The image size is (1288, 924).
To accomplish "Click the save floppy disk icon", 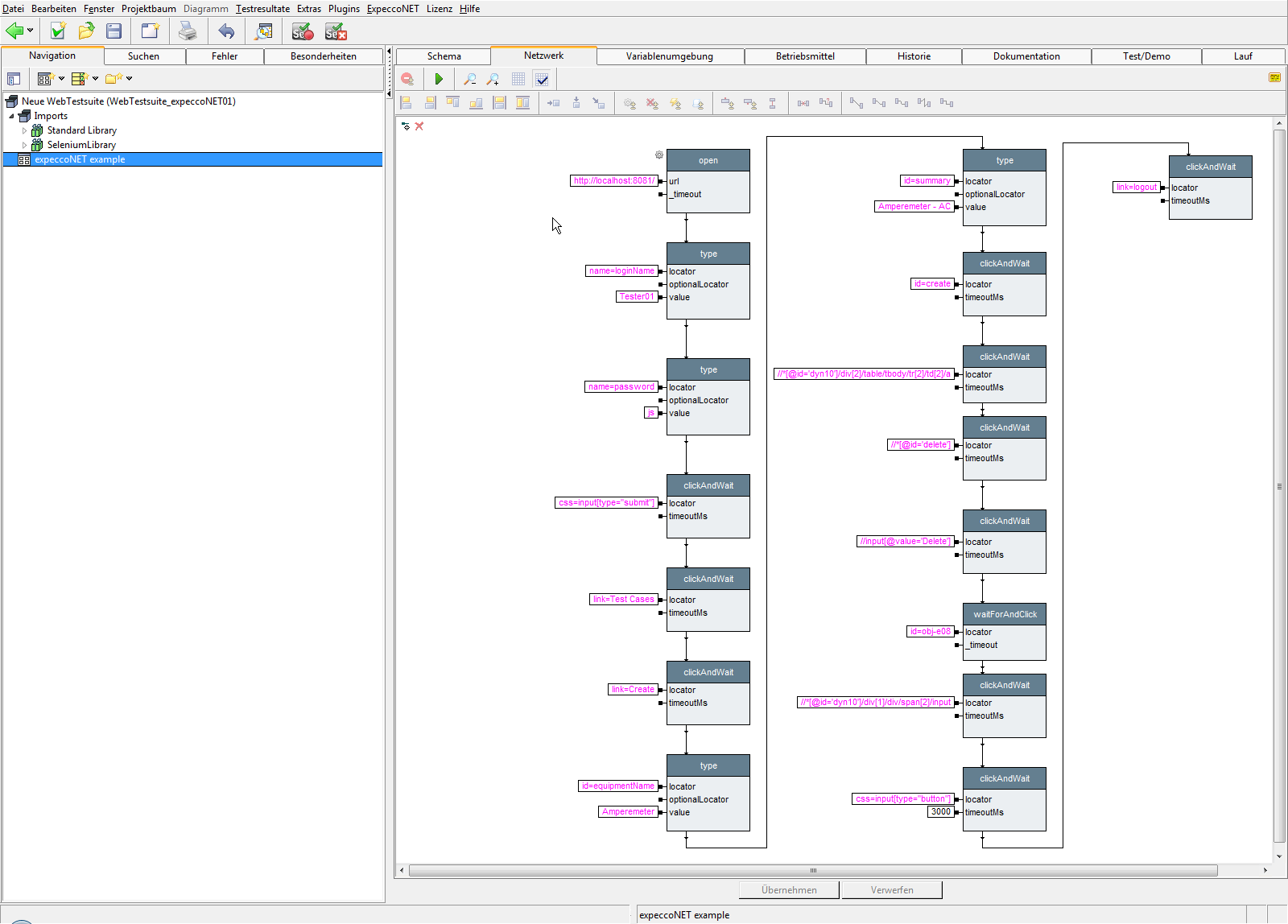I will [x=114, y=31].
